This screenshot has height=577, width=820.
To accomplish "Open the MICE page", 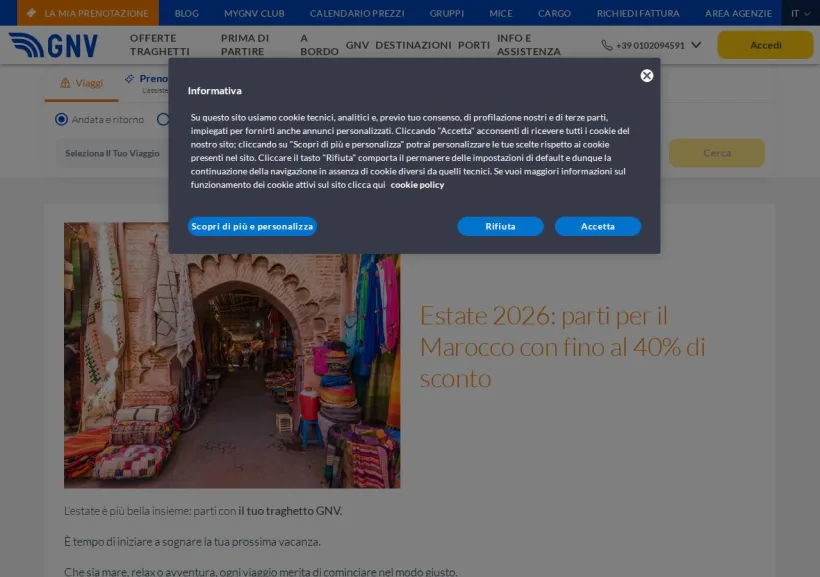I will tap(501, 13).
